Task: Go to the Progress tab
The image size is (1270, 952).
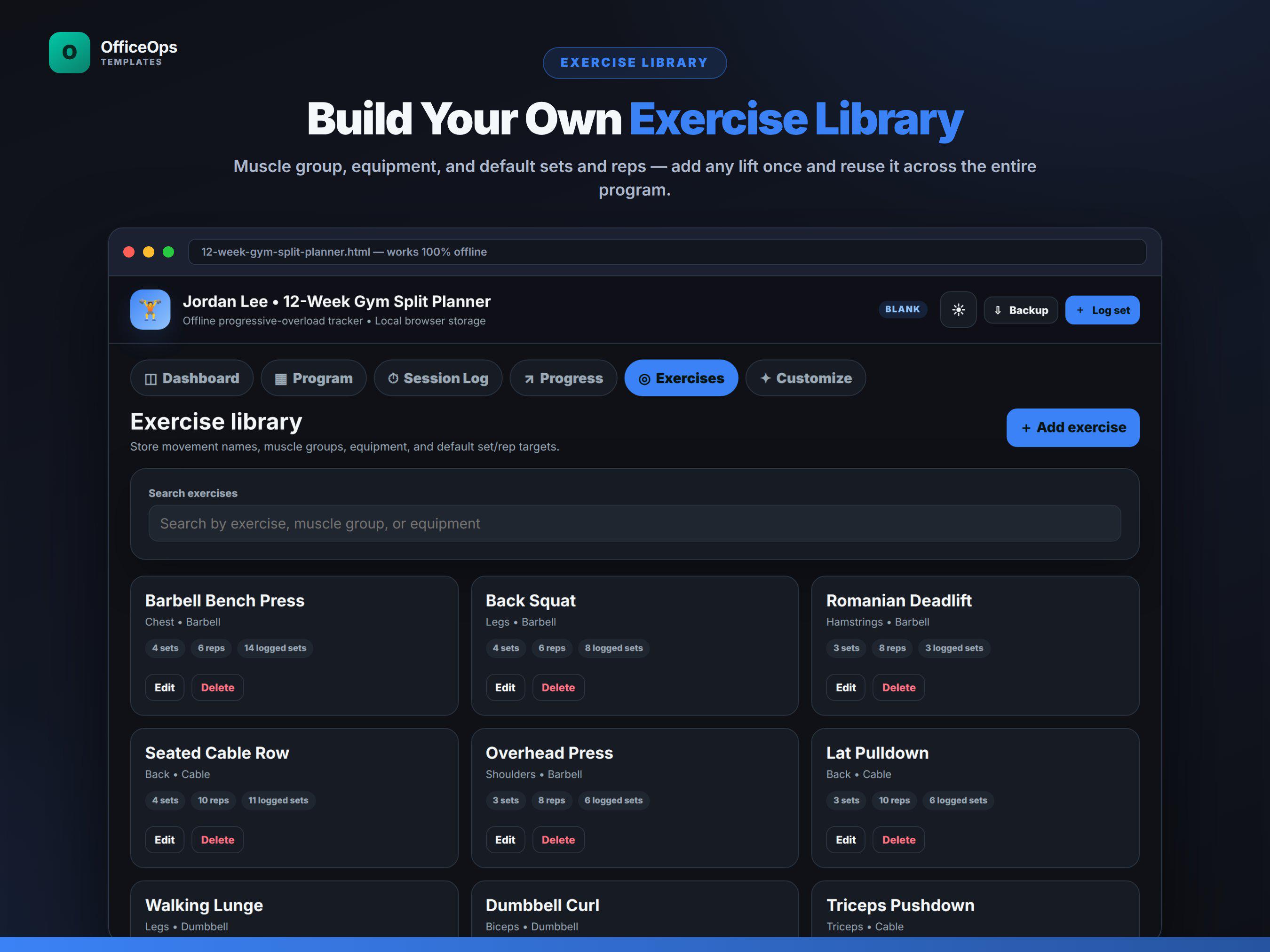Action: click(x=563, y=378)
